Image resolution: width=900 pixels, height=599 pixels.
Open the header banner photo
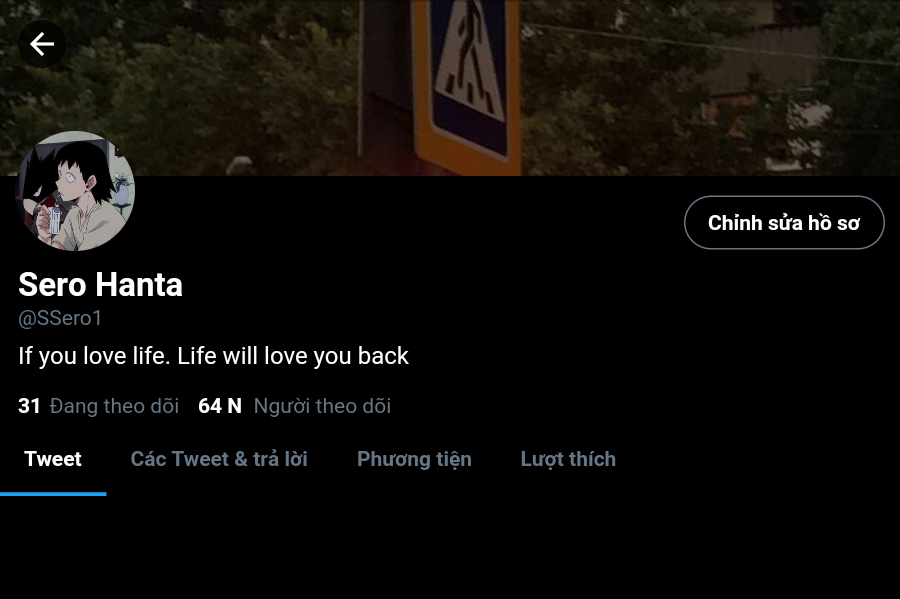[450, 88]
